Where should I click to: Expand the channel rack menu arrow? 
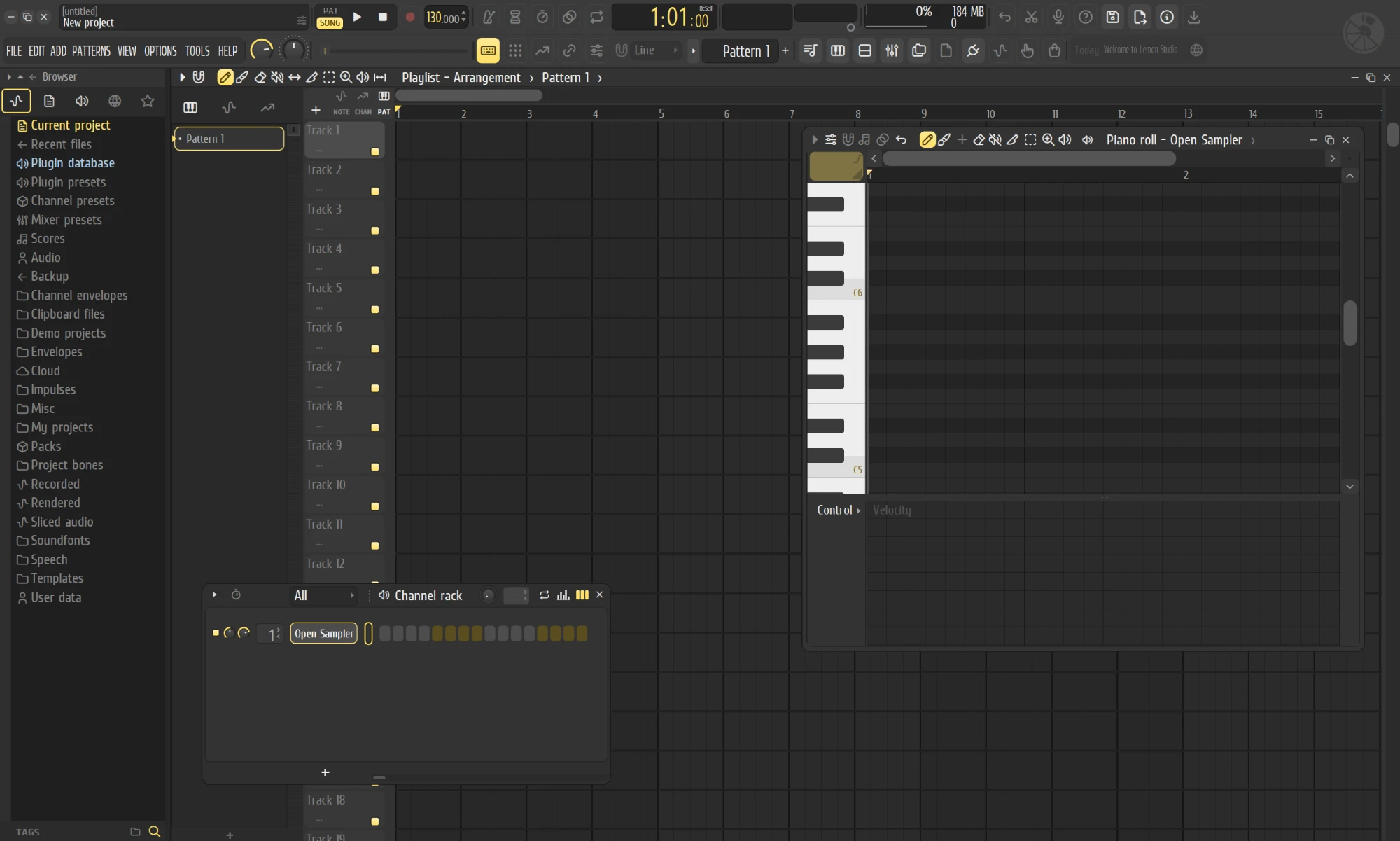click(215, 595)
